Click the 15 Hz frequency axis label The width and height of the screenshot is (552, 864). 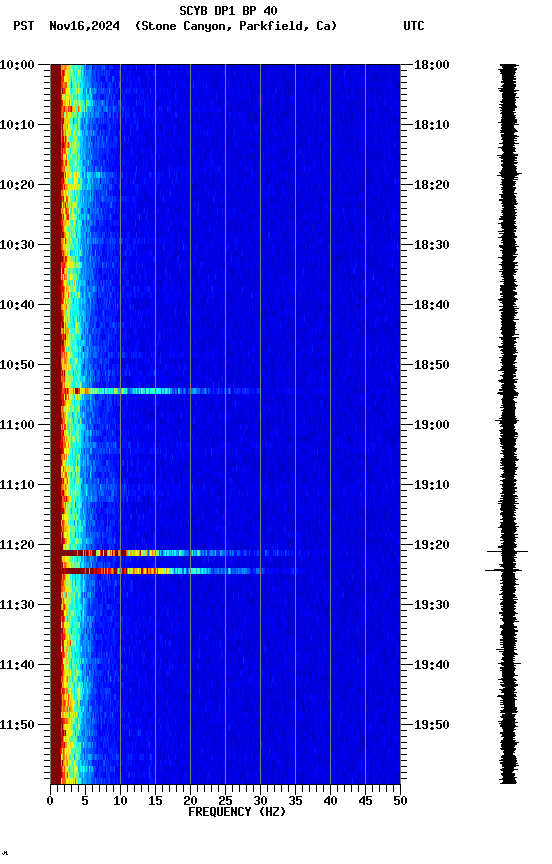[x=155, y=801]
